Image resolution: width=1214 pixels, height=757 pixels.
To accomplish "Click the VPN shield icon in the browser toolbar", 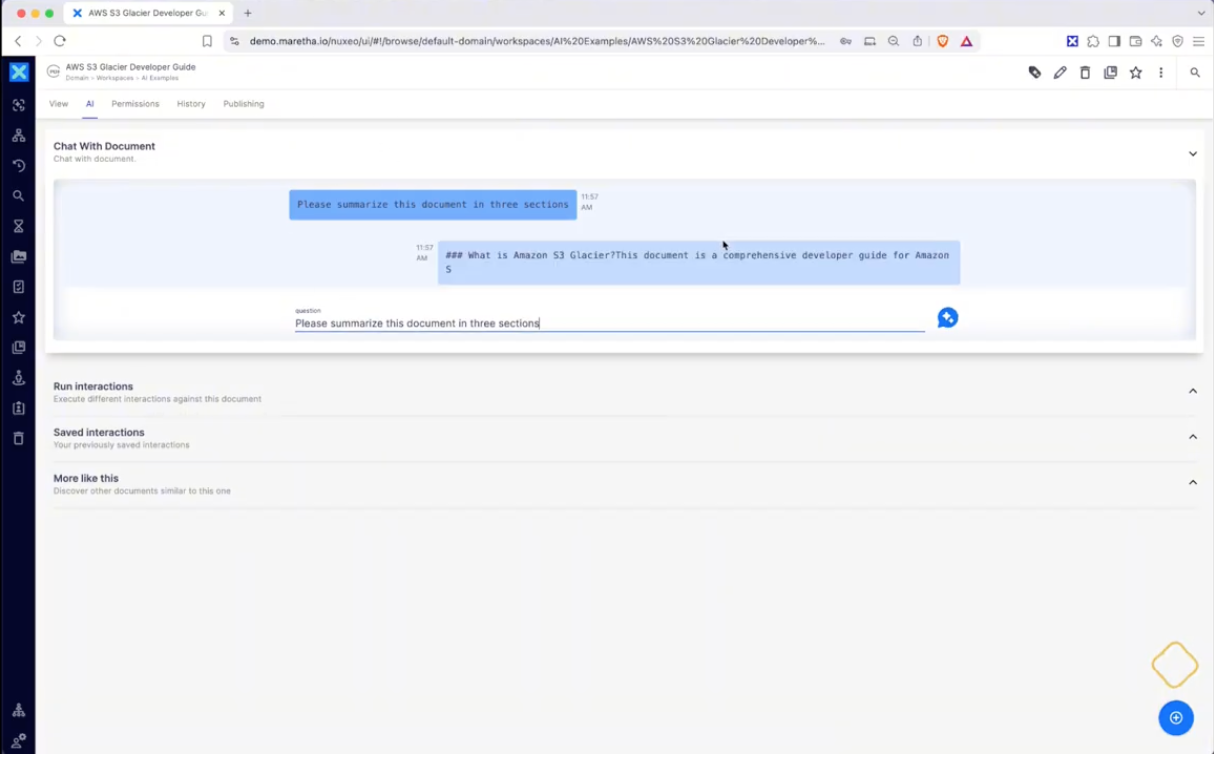I will point(1177,41).
